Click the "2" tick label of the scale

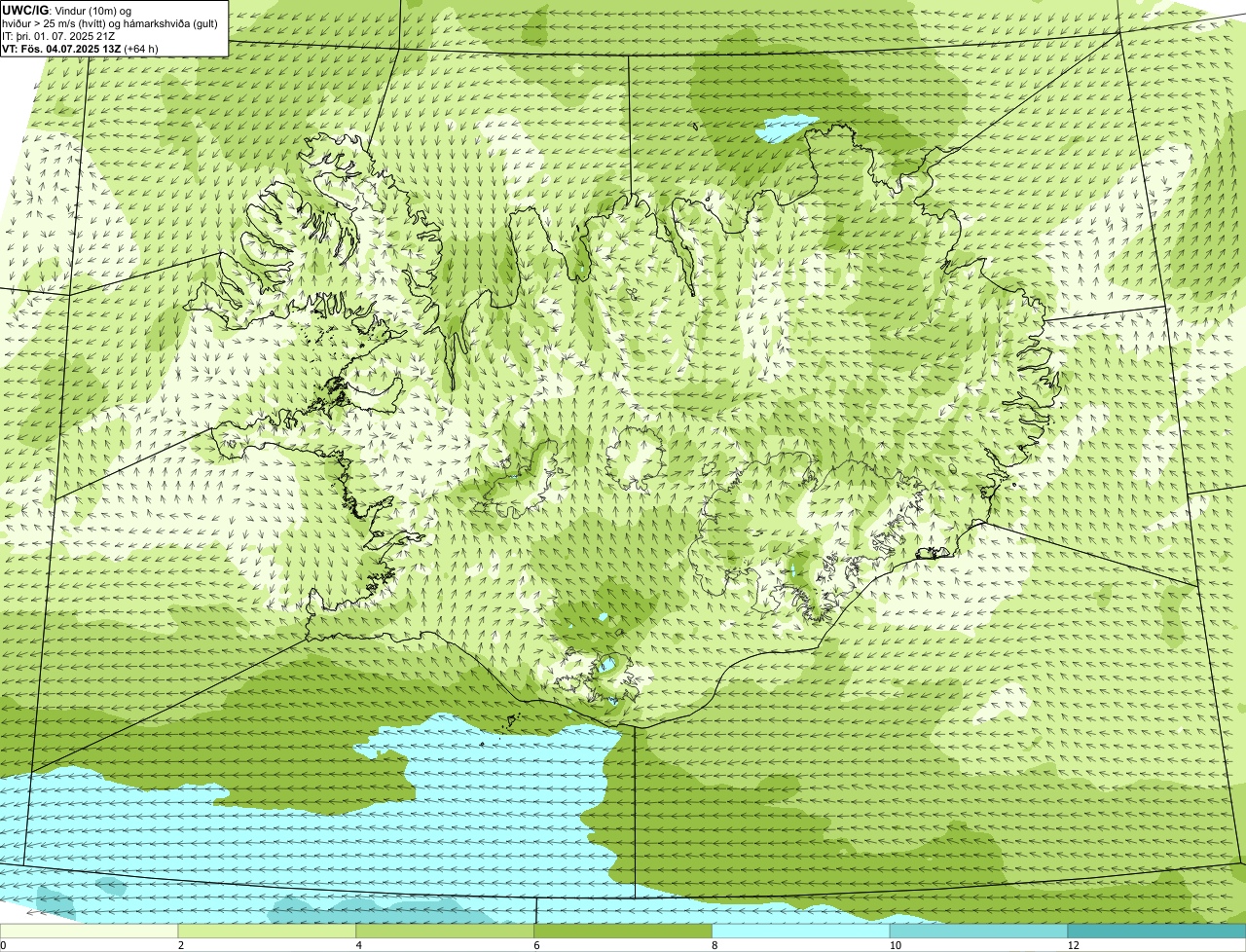[181, 945]
